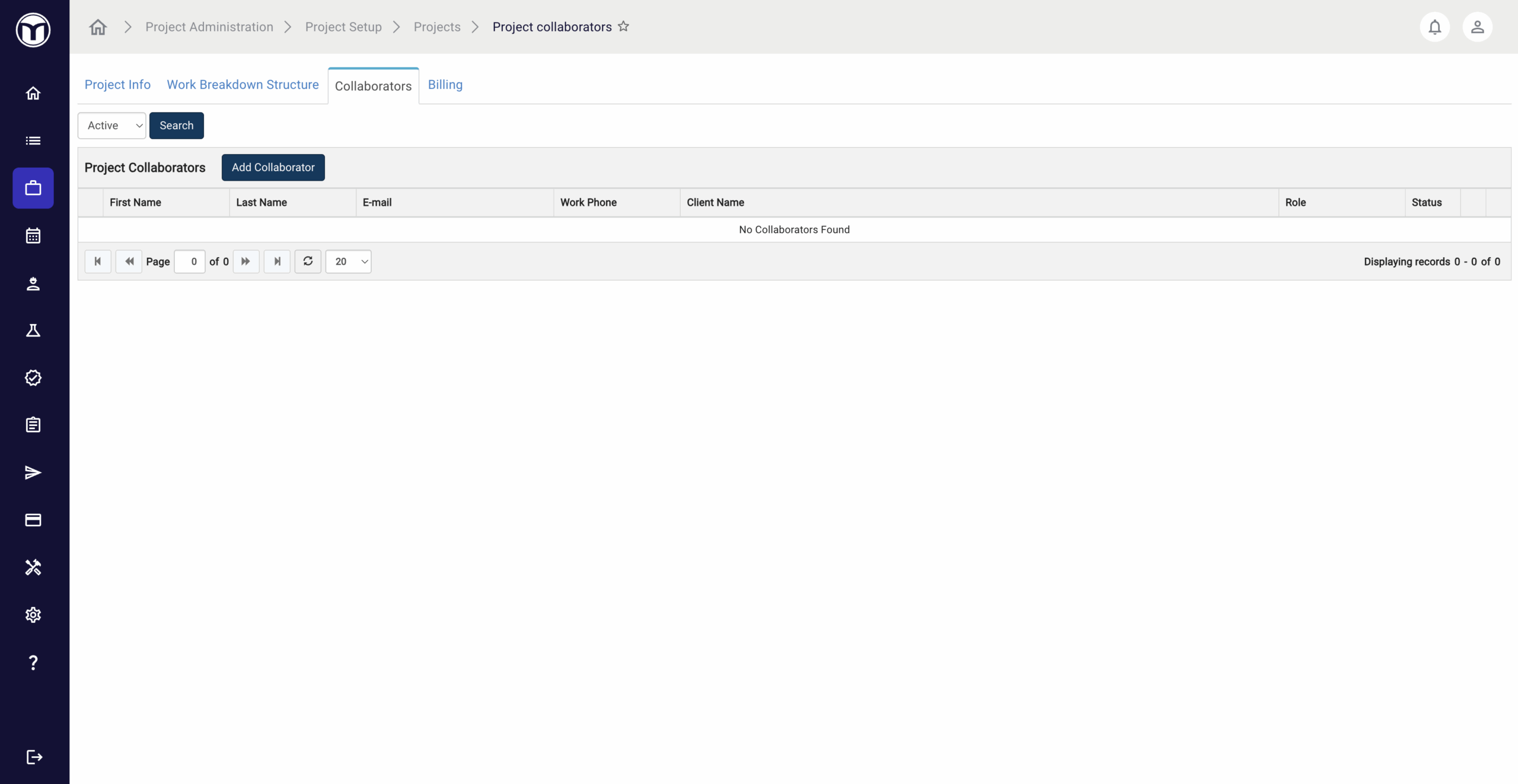Click the credit card sidebar icon
This screenshot has width=1518, height=784.
click(x=33, y=520)
